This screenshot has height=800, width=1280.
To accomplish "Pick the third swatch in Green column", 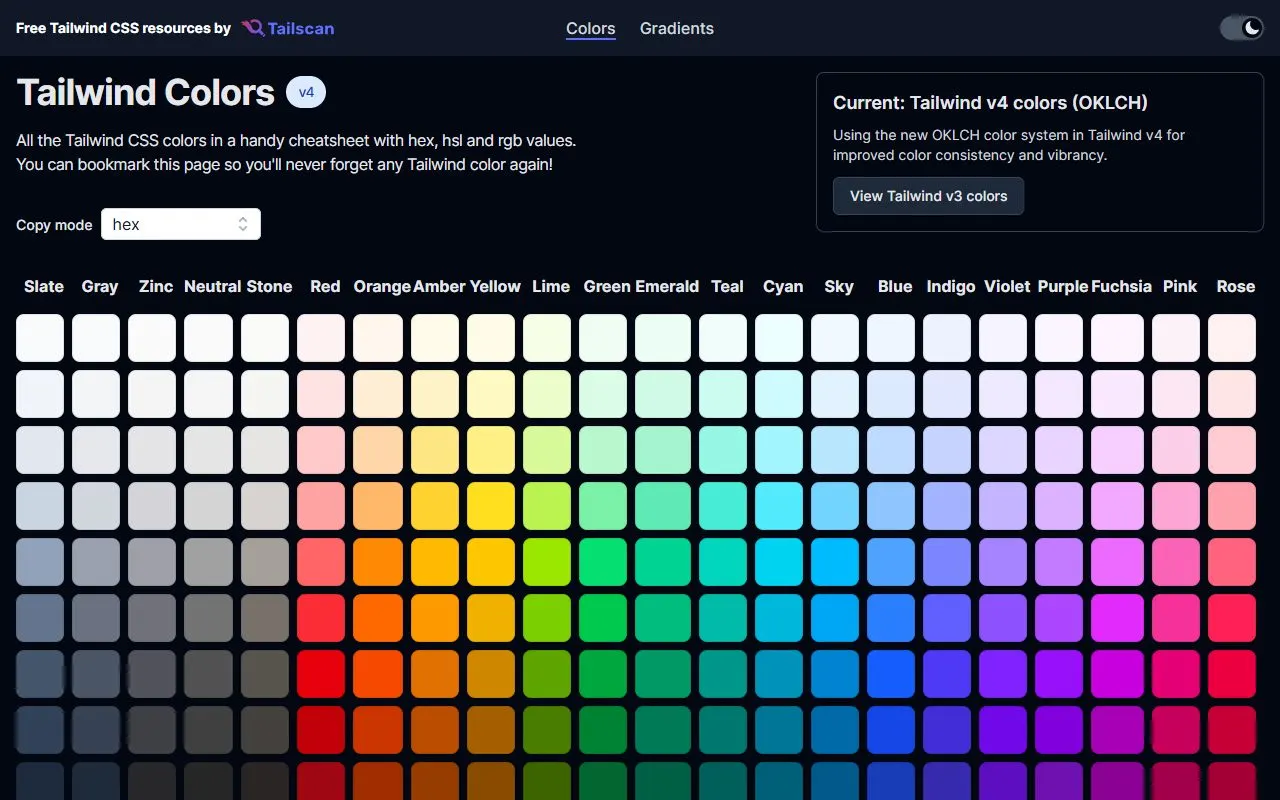I will pos(603,450).
